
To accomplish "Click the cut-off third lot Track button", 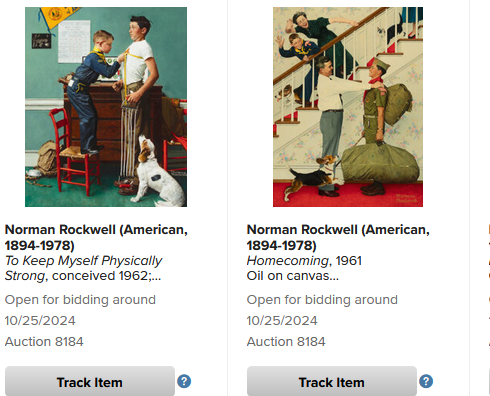I will tap(489, 382).
